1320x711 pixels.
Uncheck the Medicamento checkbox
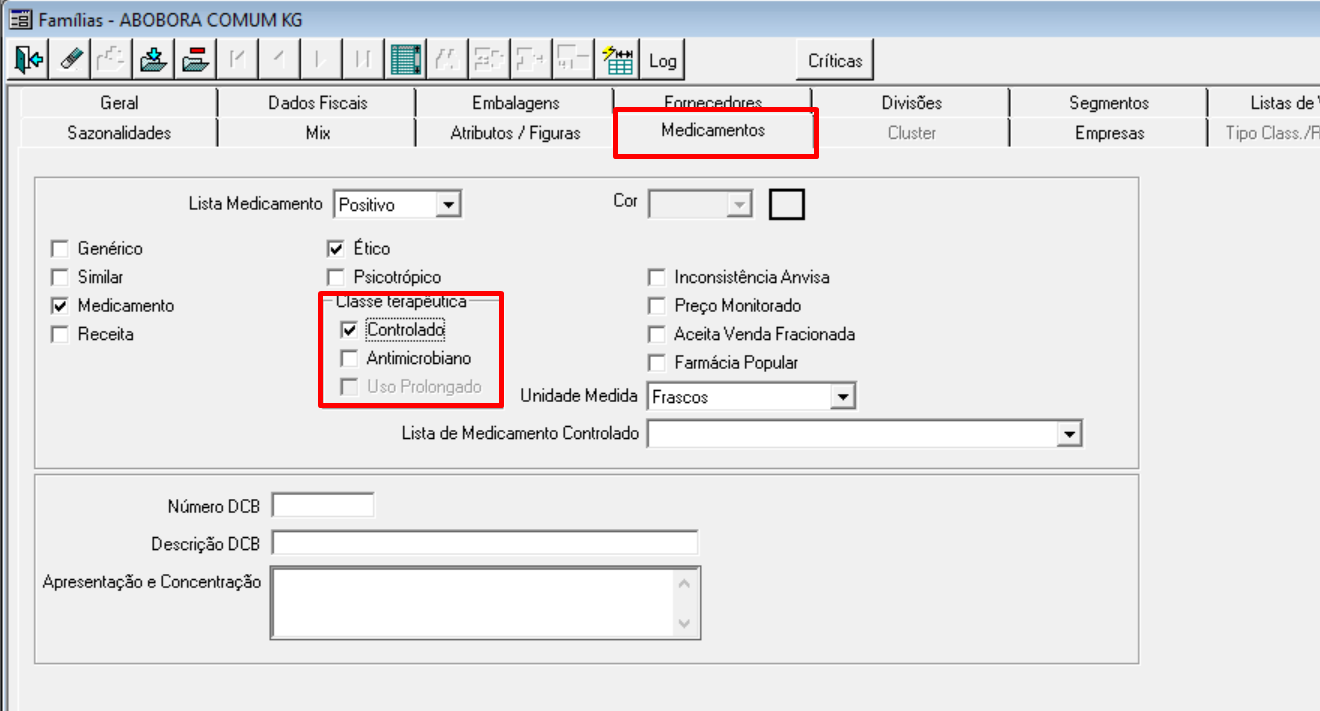pyautogui.click(x=59, y=306)
